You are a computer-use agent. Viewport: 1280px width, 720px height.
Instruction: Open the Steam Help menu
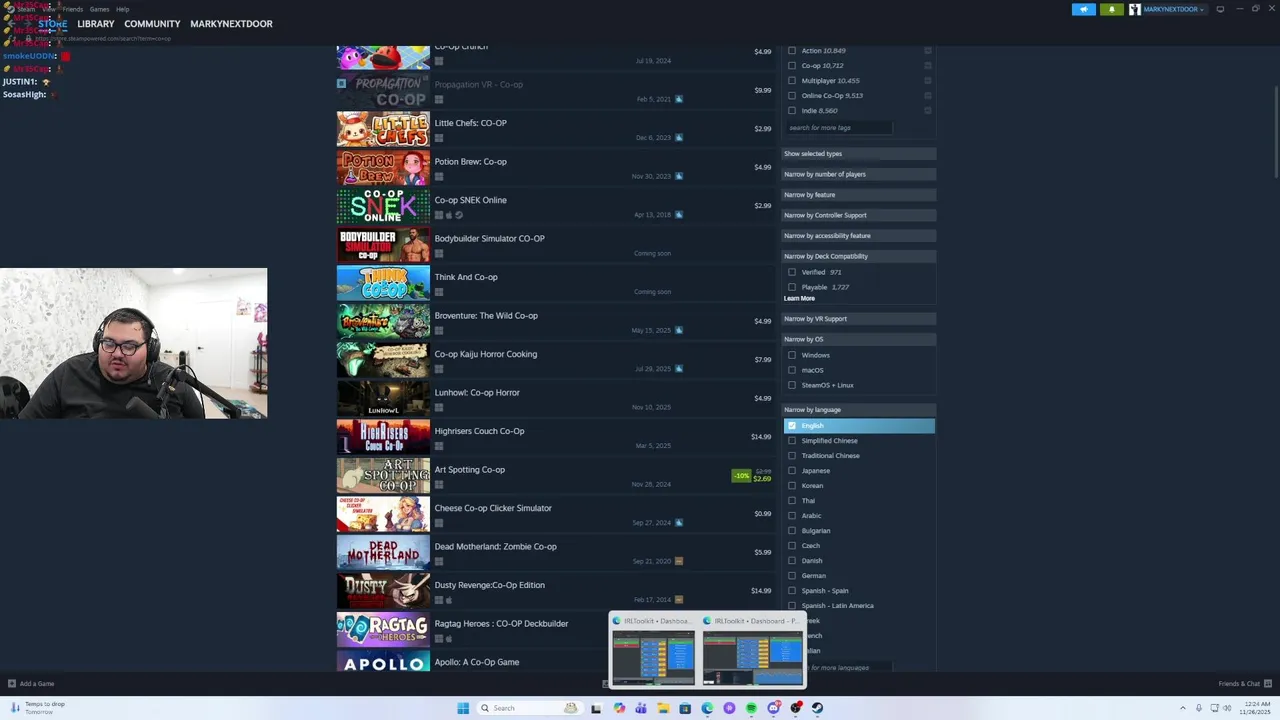122,9
